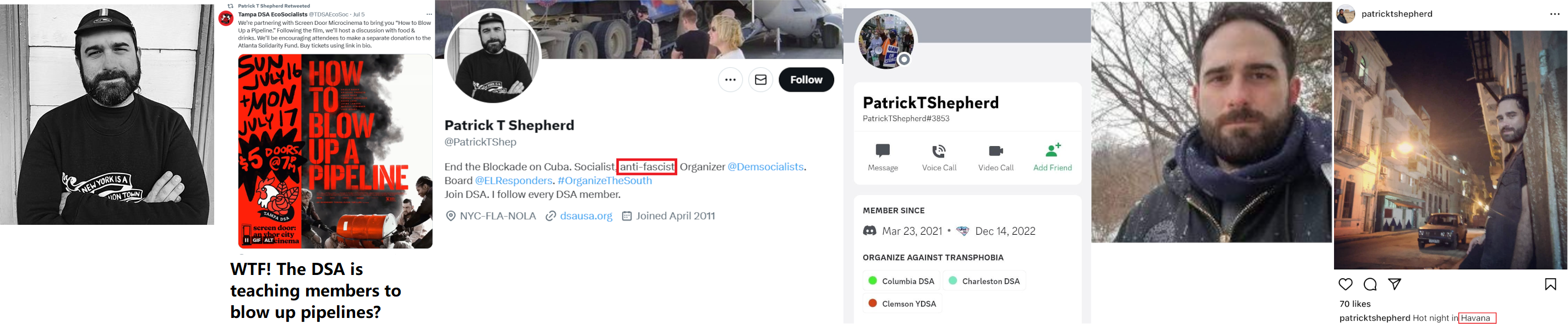Screen dimensions: 1568x324
Task: Click the ALT badge on the poster image
Action: [x=269, y=240]
